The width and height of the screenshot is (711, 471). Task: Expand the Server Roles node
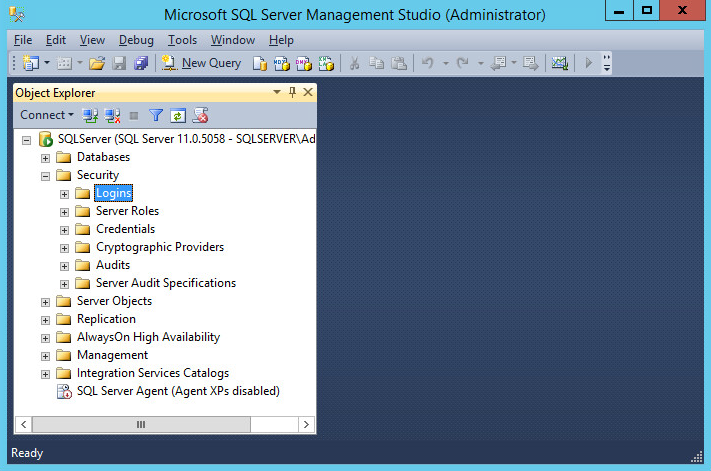click(64, 212)
